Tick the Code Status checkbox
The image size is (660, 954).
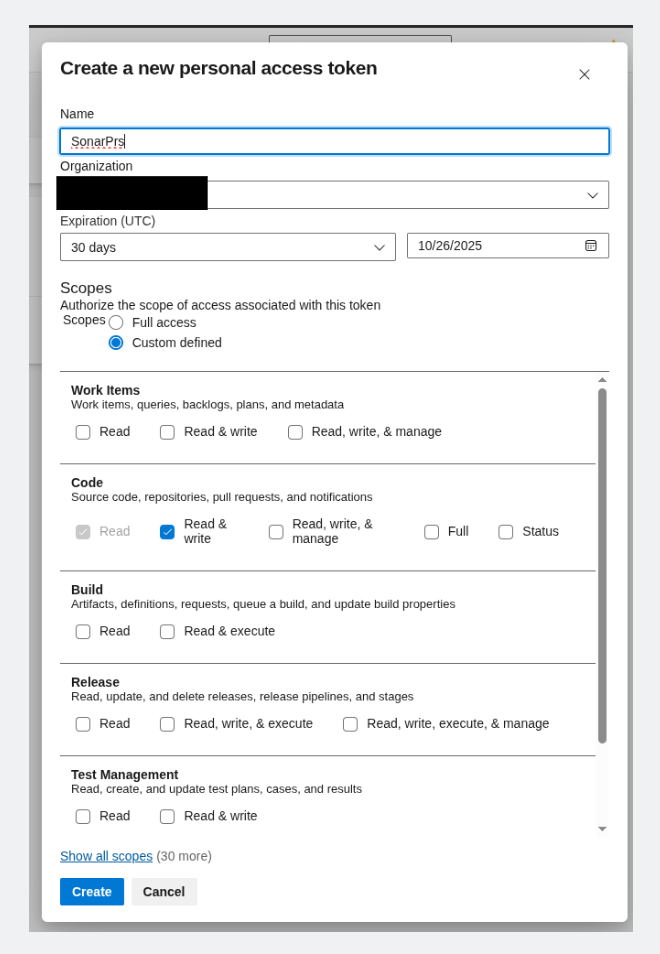506,532
